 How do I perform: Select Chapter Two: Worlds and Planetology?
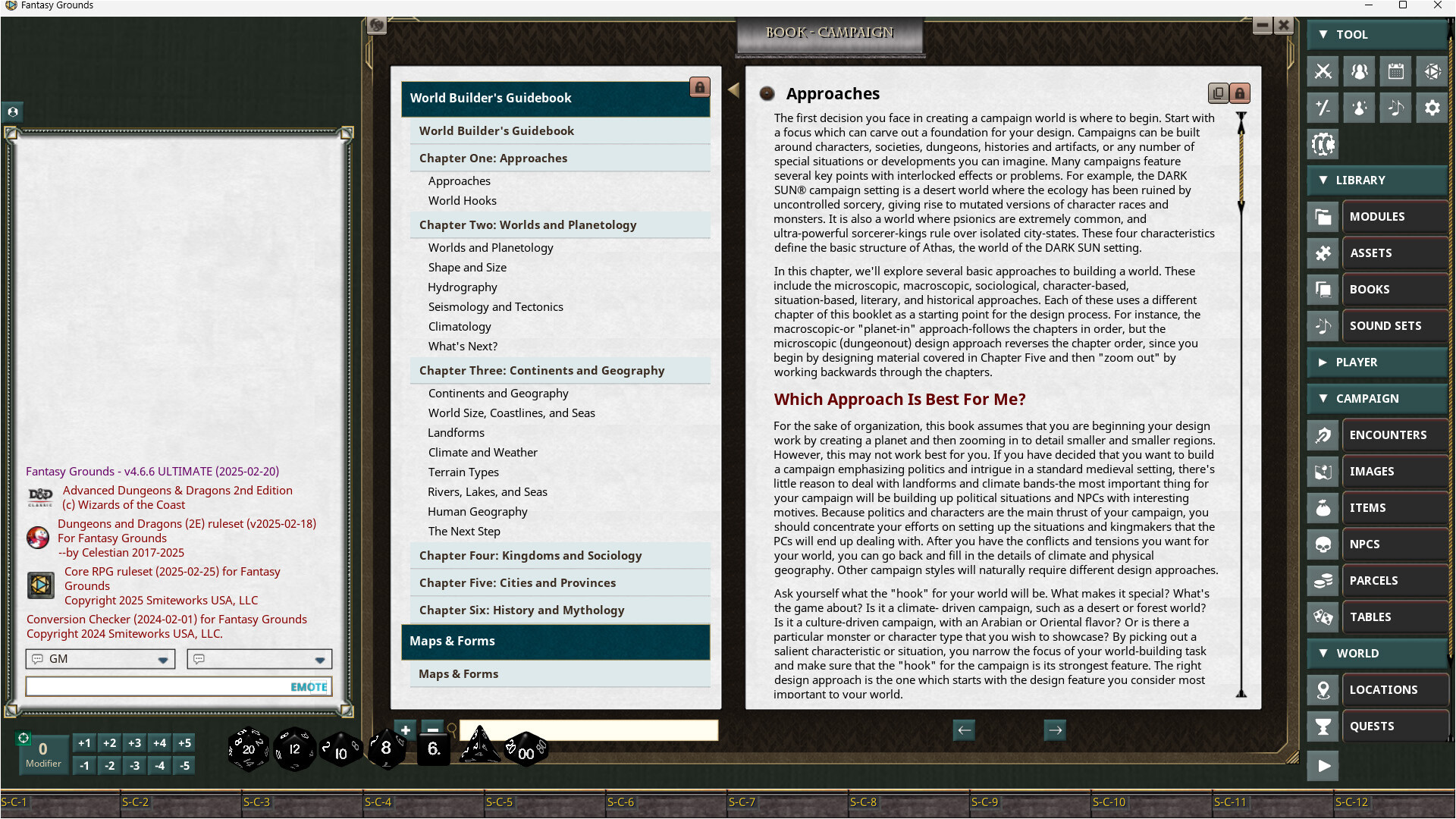pyautogui.click(x=529, y=224)
